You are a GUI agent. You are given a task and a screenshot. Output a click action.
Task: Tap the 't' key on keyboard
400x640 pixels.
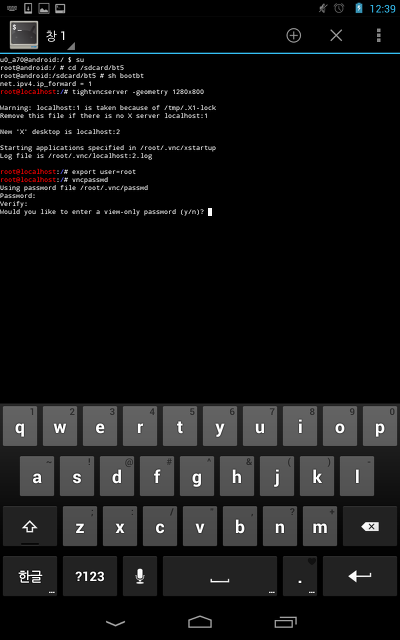coord(180,426)
